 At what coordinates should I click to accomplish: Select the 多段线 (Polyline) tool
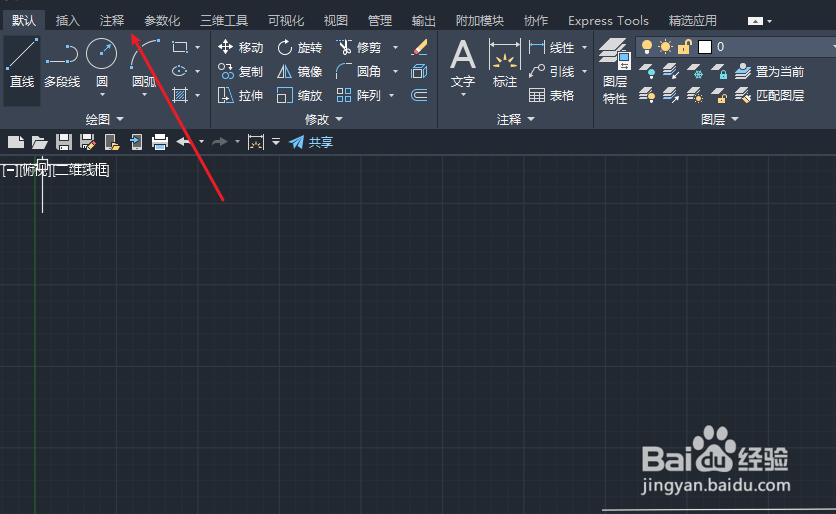(x=62, y=64)
